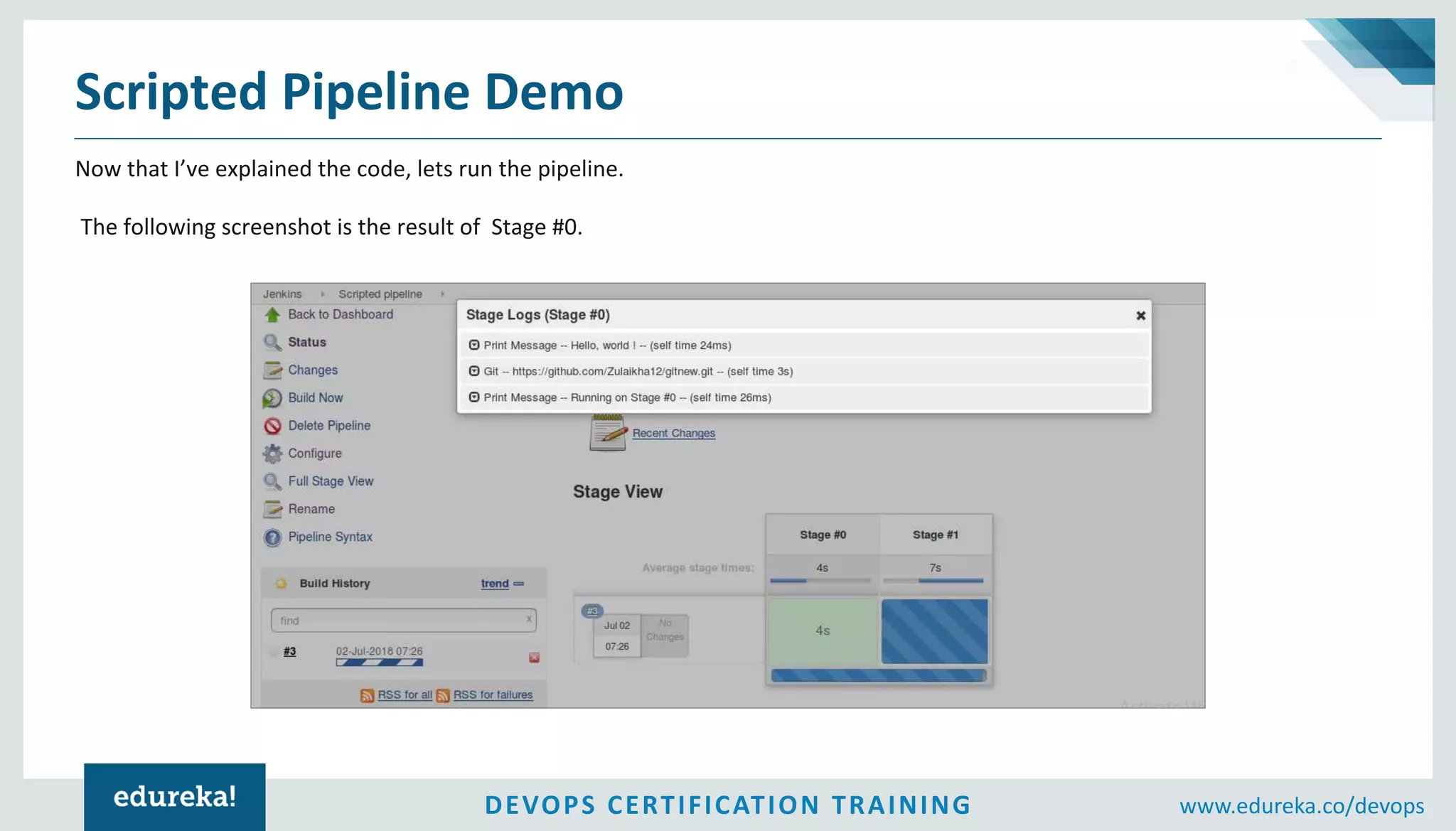Image resolution: width=1456 pixels, height=831 pixels.
Task: Click the Build History sun weather icon
Action: coord(282,584)
